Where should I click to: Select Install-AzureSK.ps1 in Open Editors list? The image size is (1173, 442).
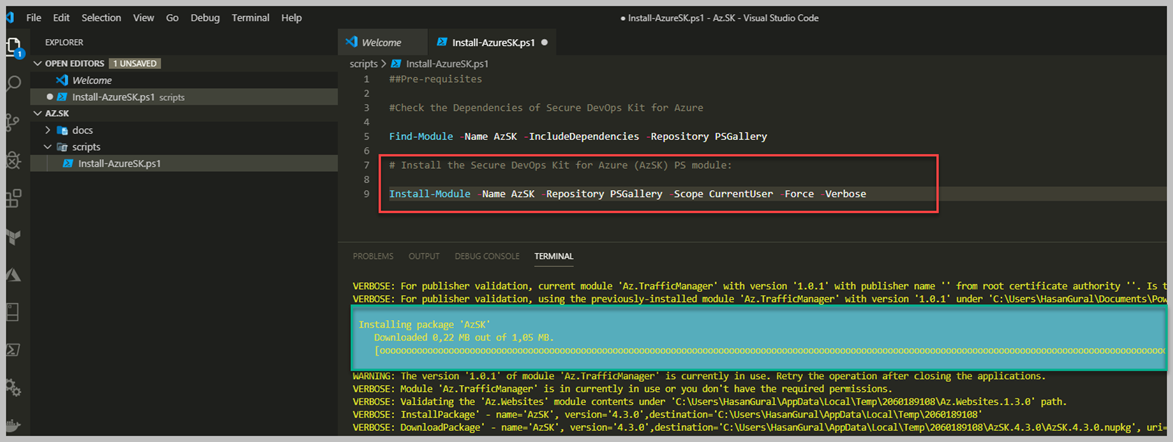pyautogui.click(x=184, y=96)
